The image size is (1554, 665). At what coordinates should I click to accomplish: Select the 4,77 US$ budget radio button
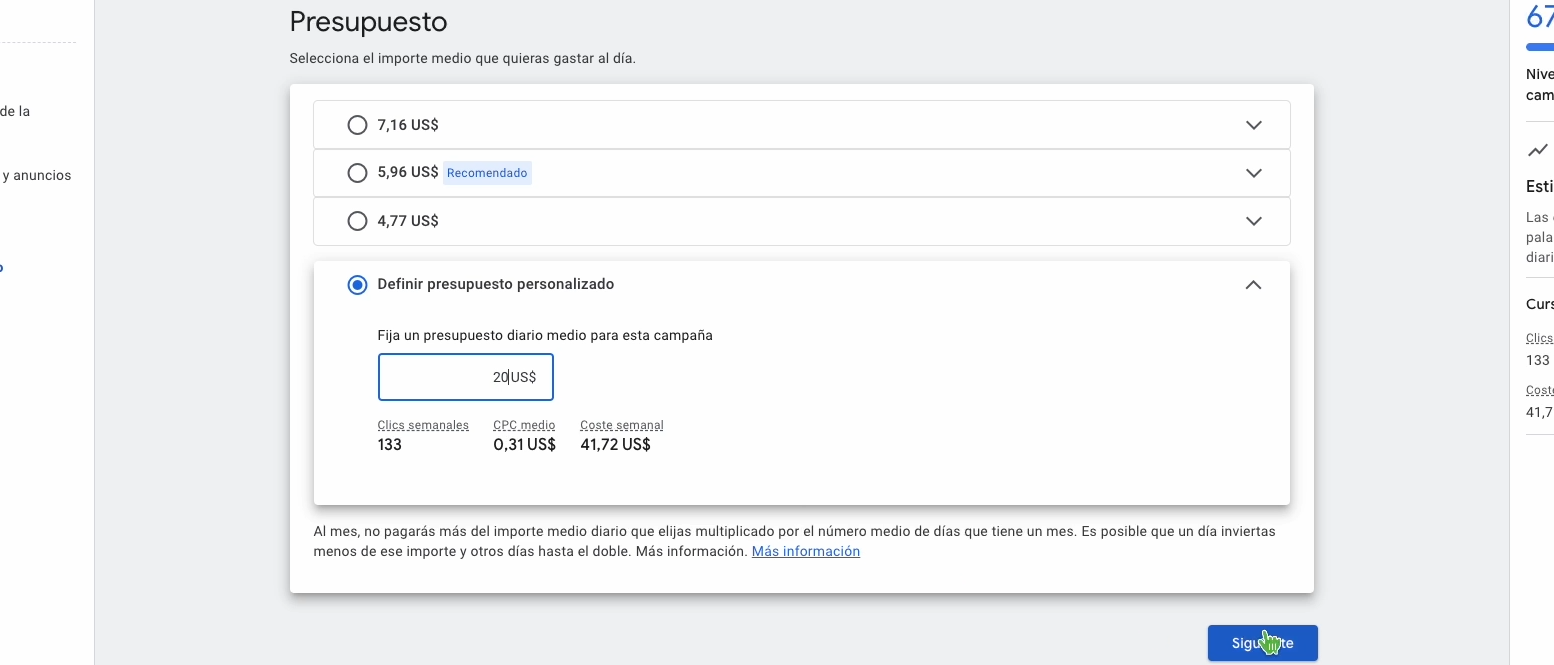point(357,221)
